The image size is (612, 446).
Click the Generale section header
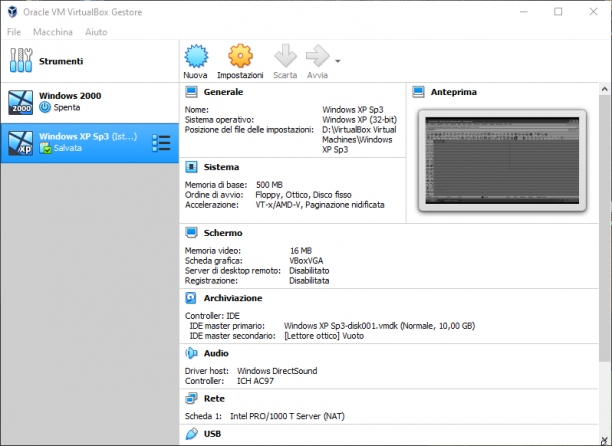[x=223, y=92]
